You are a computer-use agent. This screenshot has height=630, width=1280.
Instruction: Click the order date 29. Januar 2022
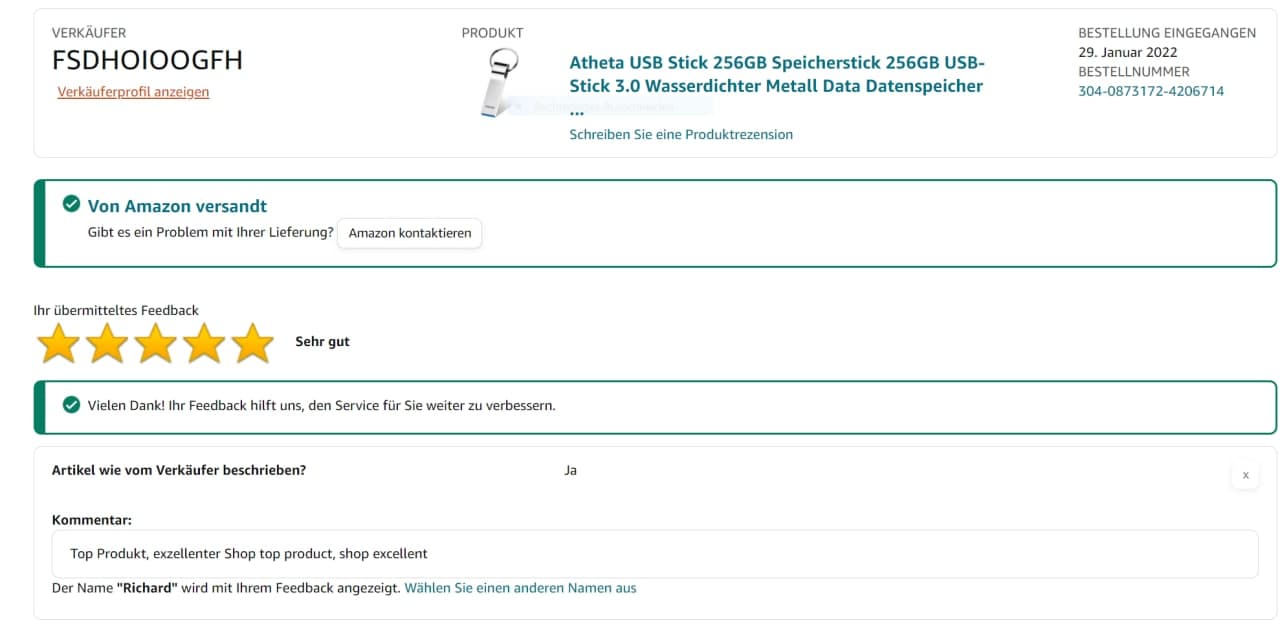pyautogui.click(x=1127, y=52)
